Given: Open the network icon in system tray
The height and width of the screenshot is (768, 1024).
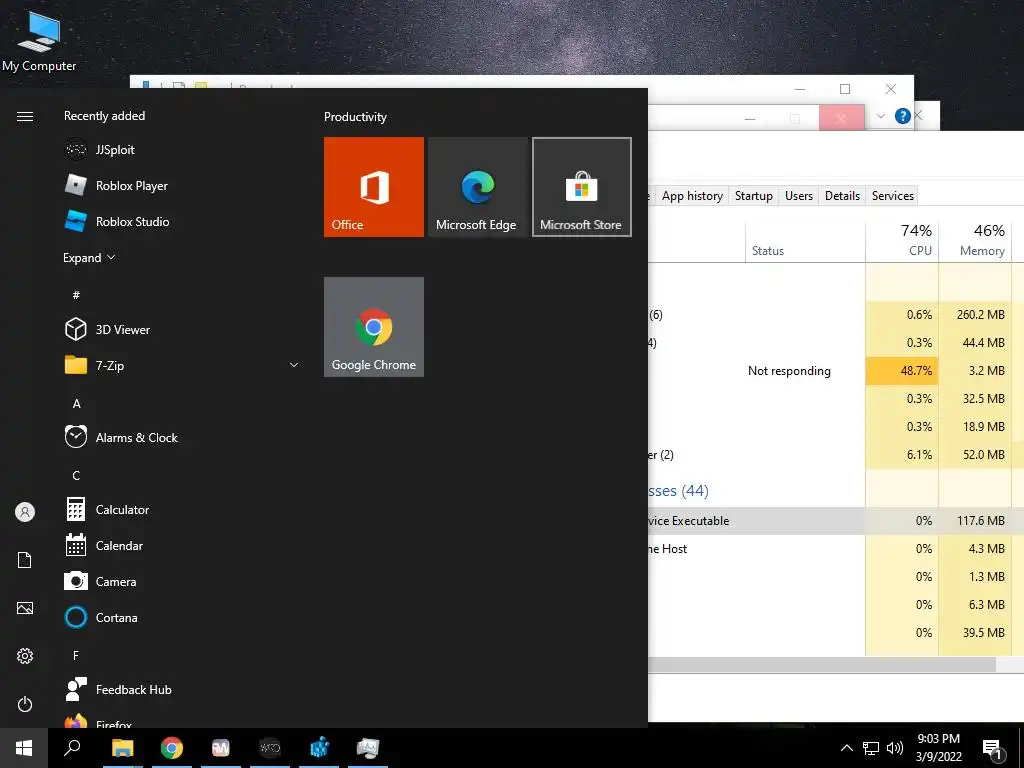Looking at the screenshot, I should [x=871, y=748].
